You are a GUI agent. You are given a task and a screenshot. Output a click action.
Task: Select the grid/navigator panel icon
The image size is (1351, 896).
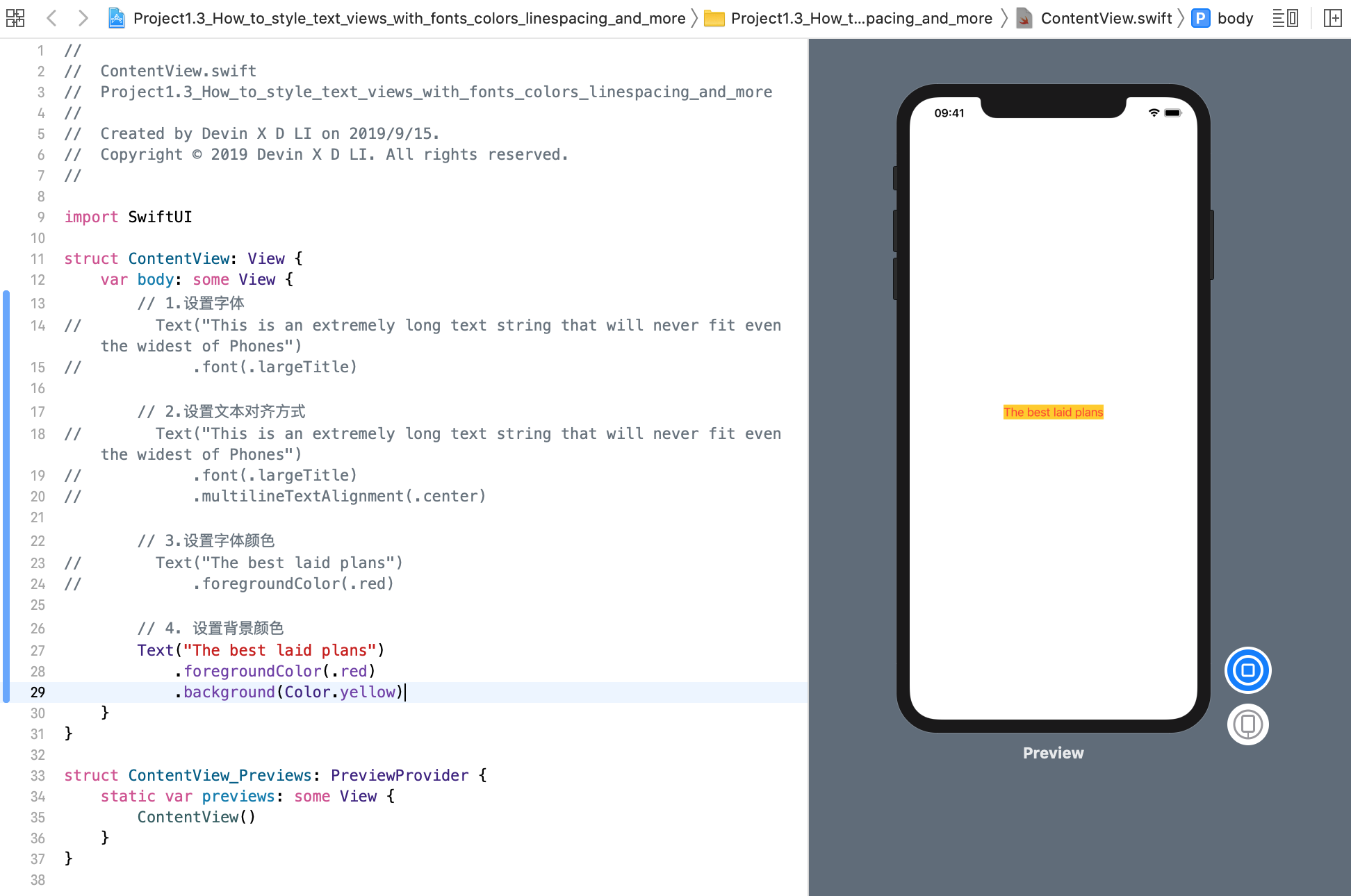(15, 17)
